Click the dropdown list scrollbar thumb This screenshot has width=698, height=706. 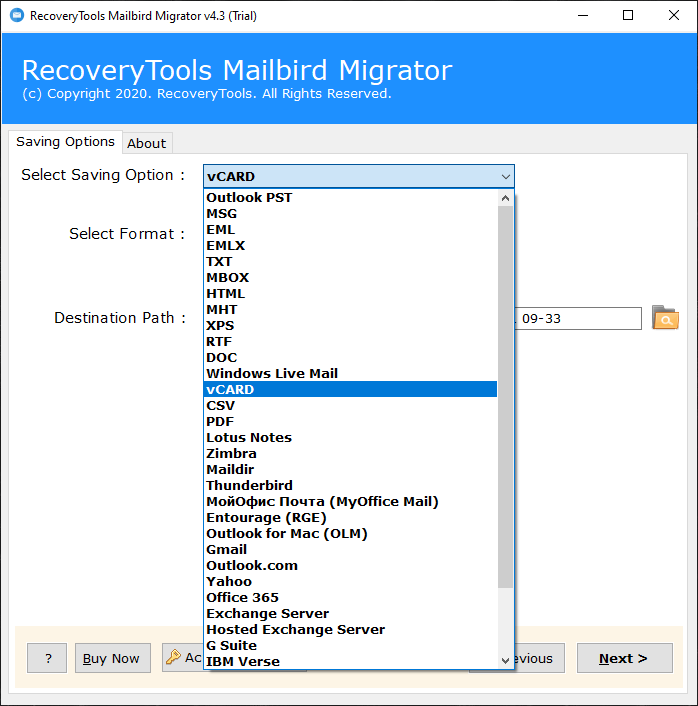[505, 397]
